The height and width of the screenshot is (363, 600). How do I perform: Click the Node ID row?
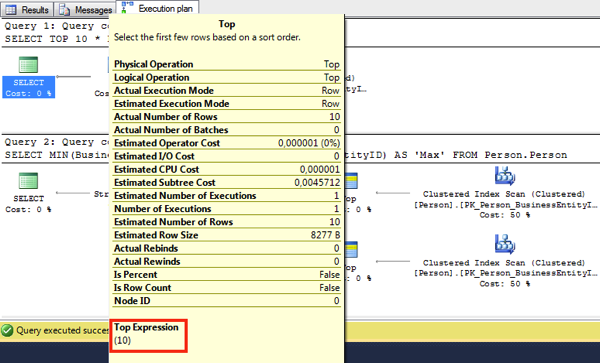tap(227, 301)
